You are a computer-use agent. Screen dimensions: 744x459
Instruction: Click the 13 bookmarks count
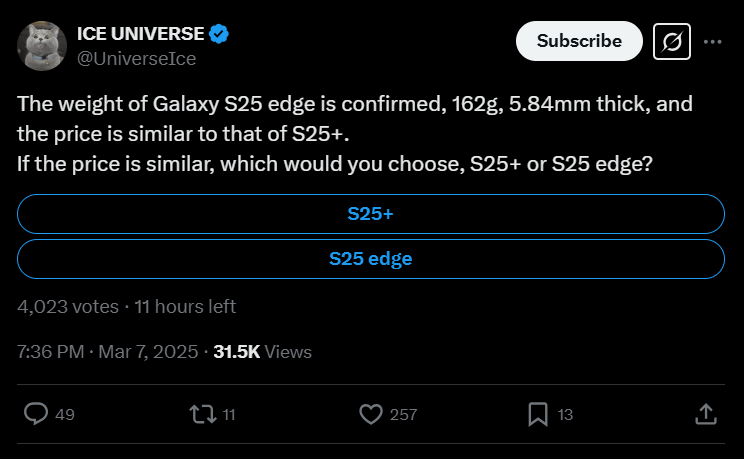pyautogui.click(x=565, y=414)
